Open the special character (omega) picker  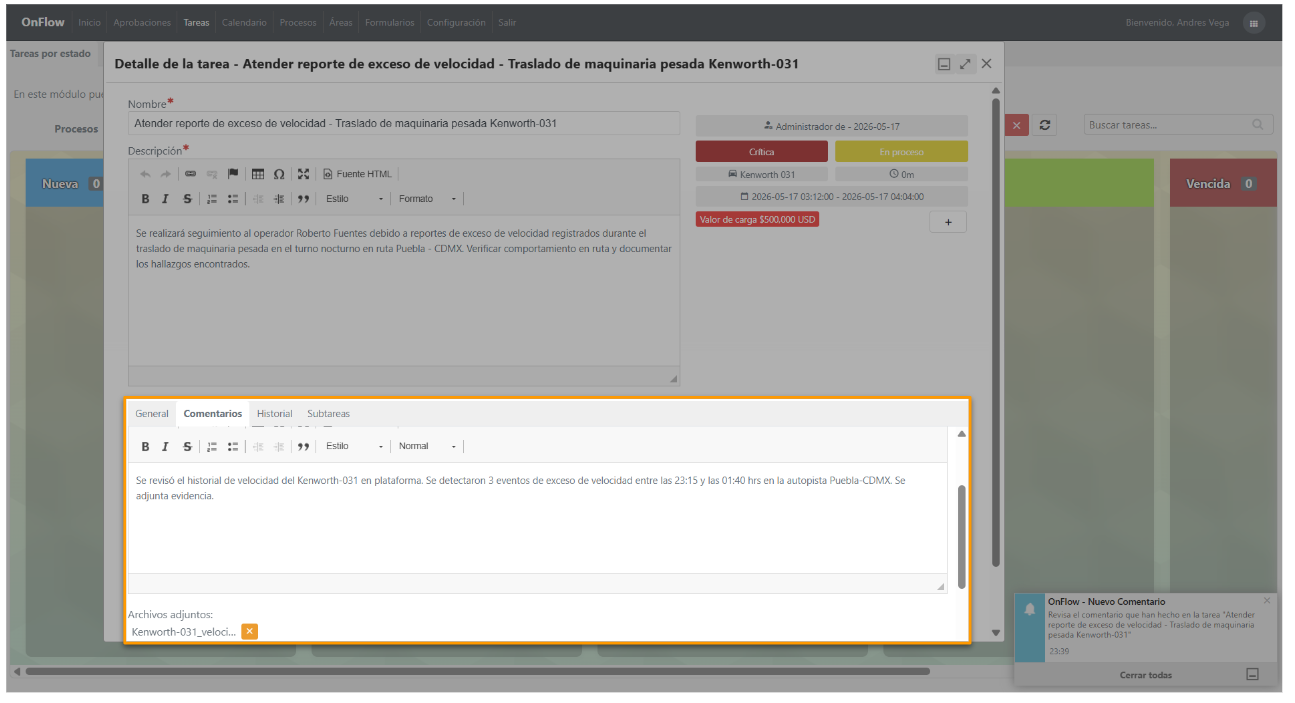tap(279, 174)
